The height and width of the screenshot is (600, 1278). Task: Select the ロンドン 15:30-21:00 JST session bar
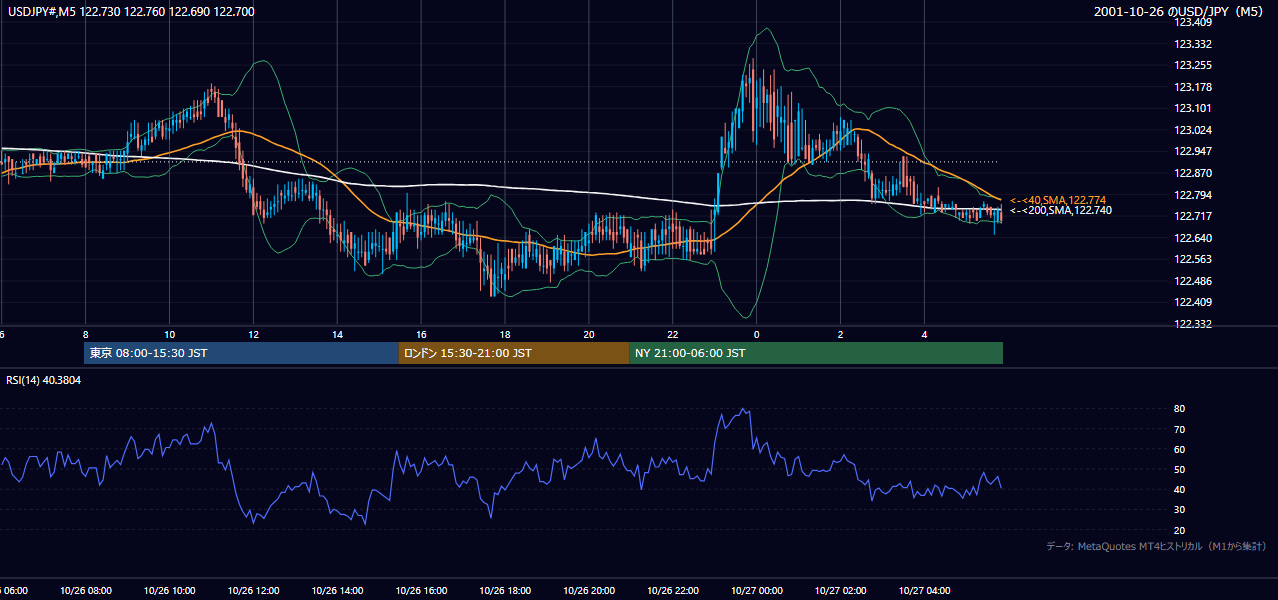514,353
